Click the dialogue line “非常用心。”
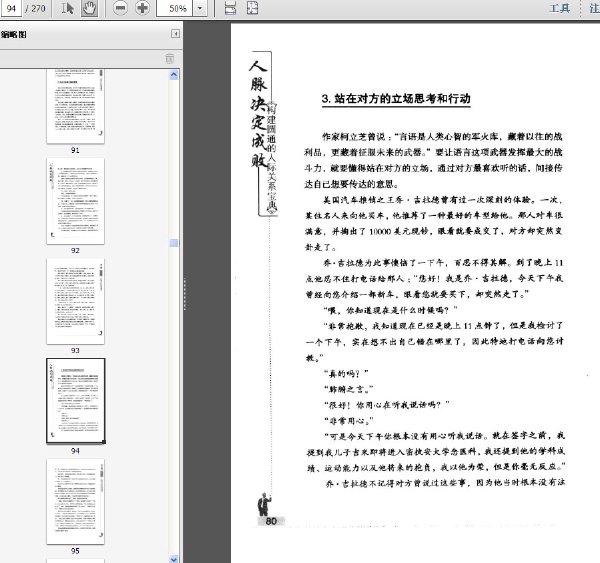 pos(348,421)
